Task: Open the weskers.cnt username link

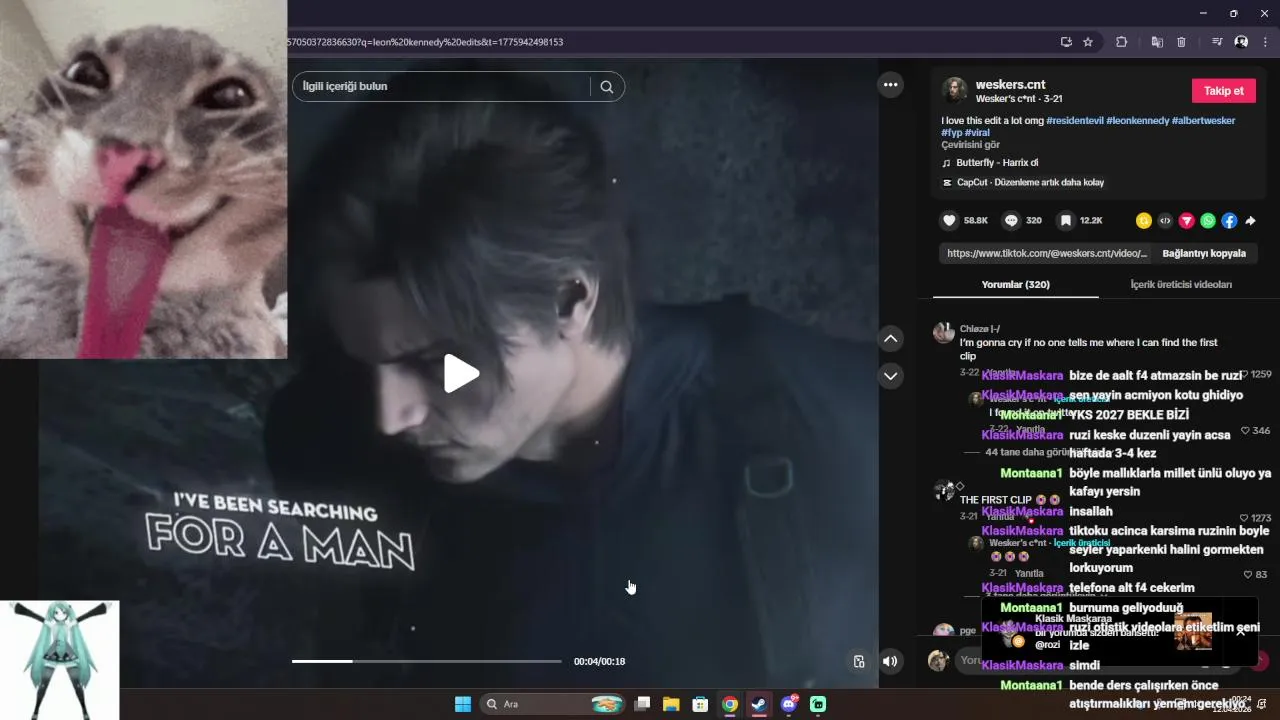Action: click(x=1010, y=85)
